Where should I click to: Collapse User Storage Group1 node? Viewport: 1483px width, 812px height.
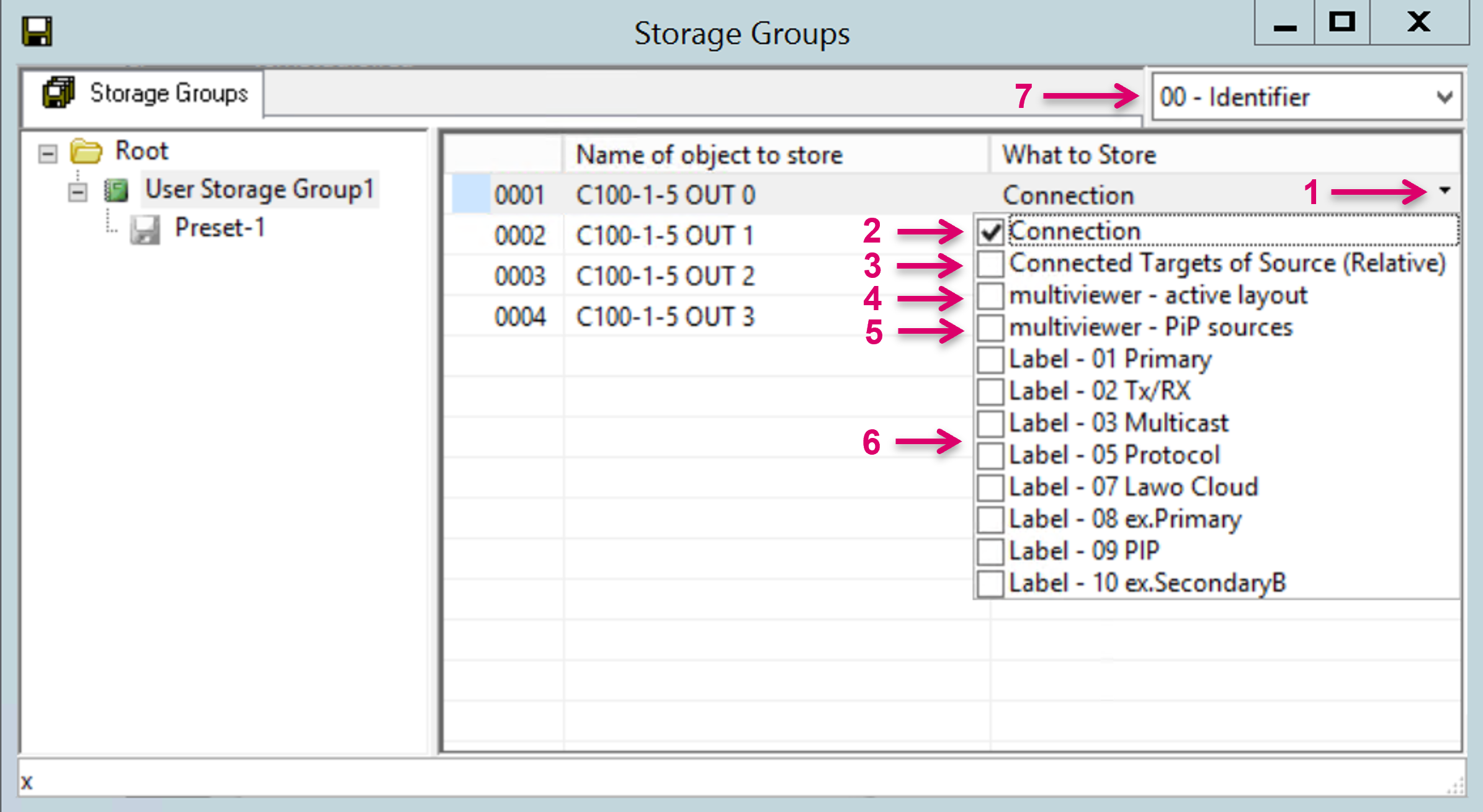[x=78, y=192]
